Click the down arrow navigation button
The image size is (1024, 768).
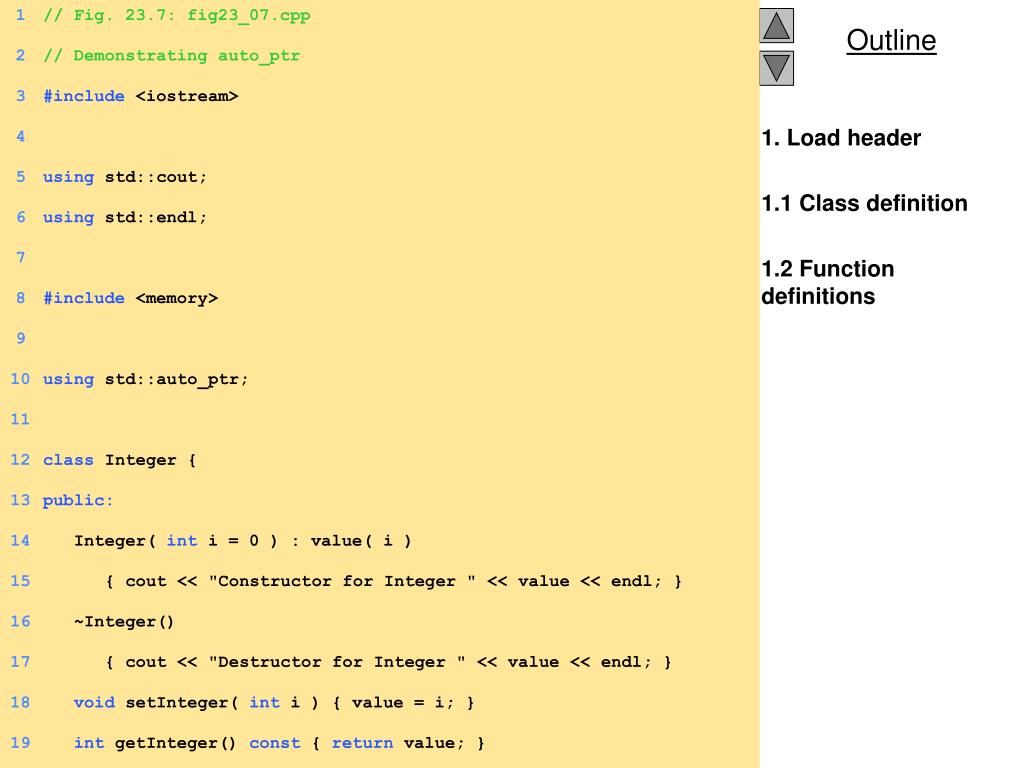[x=776, y=68]
